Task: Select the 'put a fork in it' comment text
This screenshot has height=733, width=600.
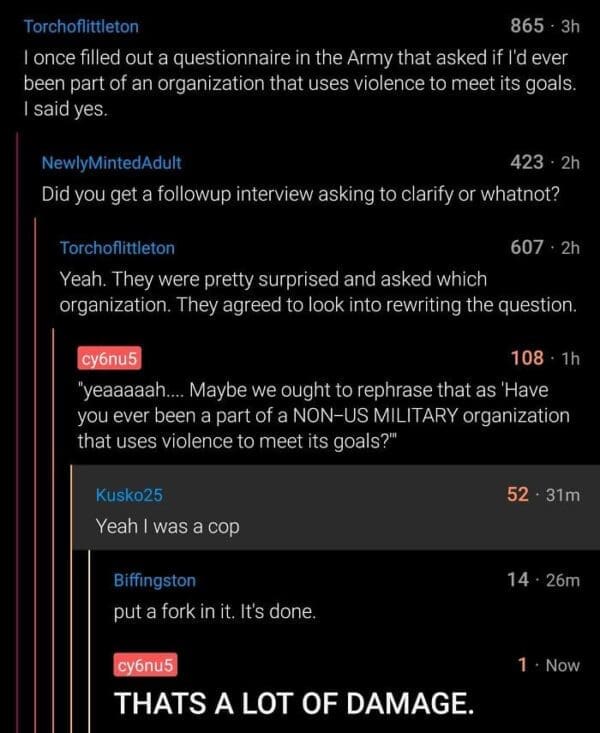Action: coord(215,611)
